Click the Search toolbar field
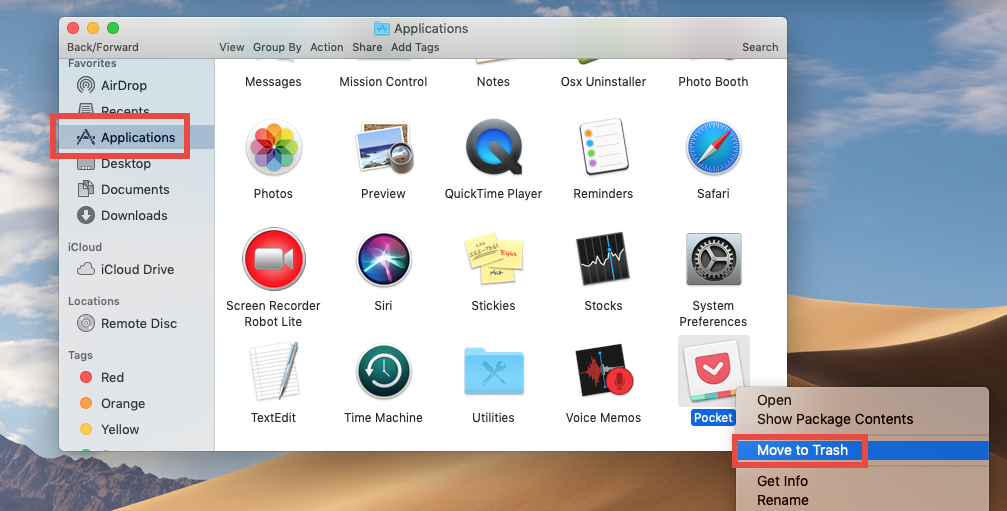This screenshot has width=1007, height=511. [x=760, y=47]
